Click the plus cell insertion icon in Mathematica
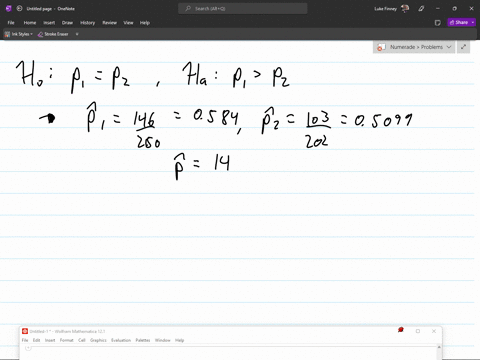This screenshot has height=360, width=480. (x=28, y=348)
